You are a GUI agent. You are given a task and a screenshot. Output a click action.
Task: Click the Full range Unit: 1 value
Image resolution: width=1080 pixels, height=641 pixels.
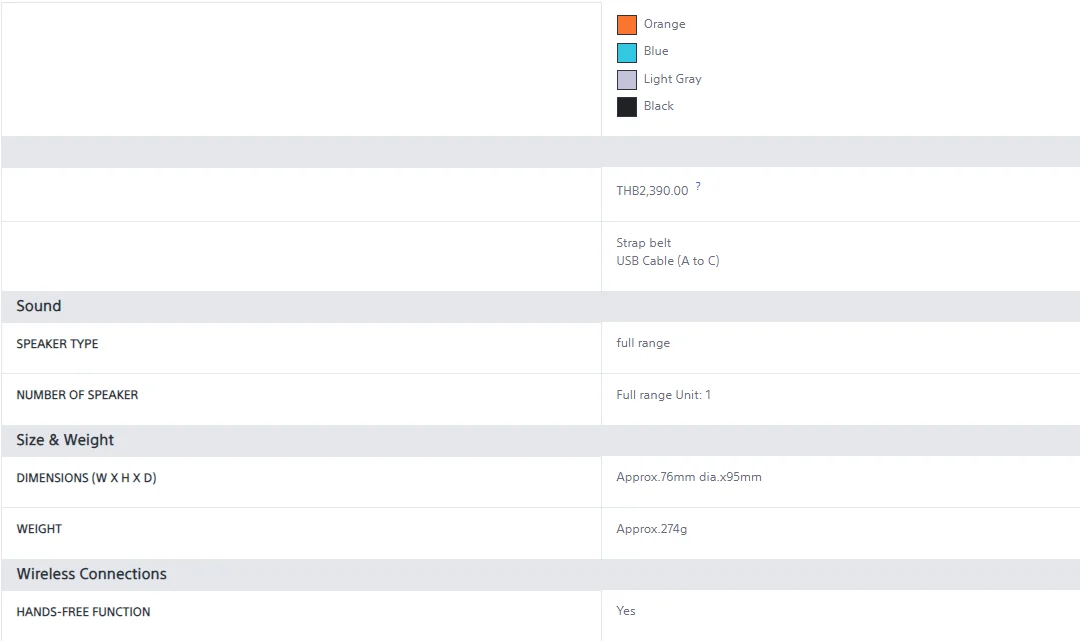click(663, 395)
